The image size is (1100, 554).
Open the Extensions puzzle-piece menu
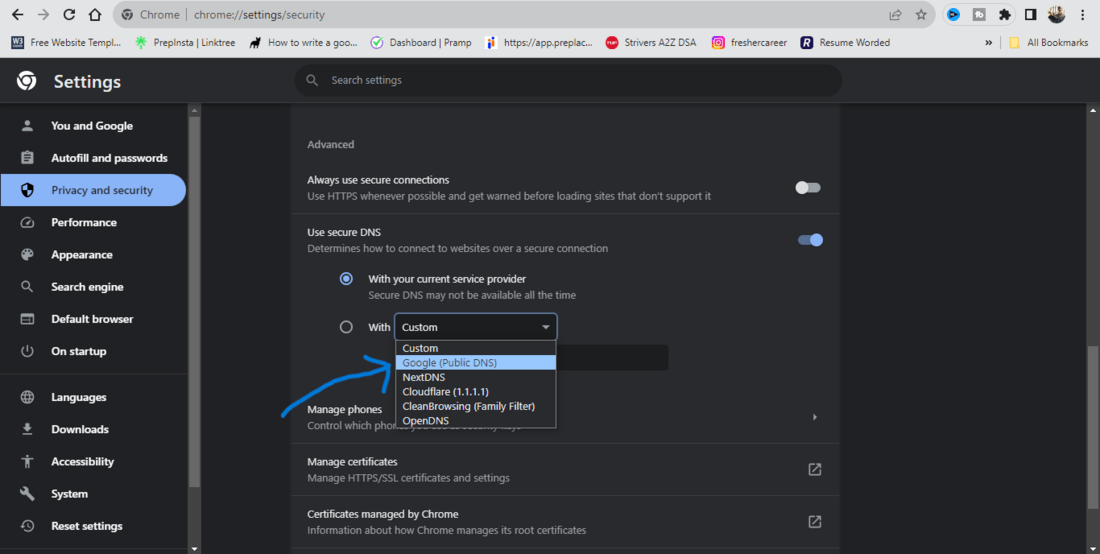[1005, 15]
